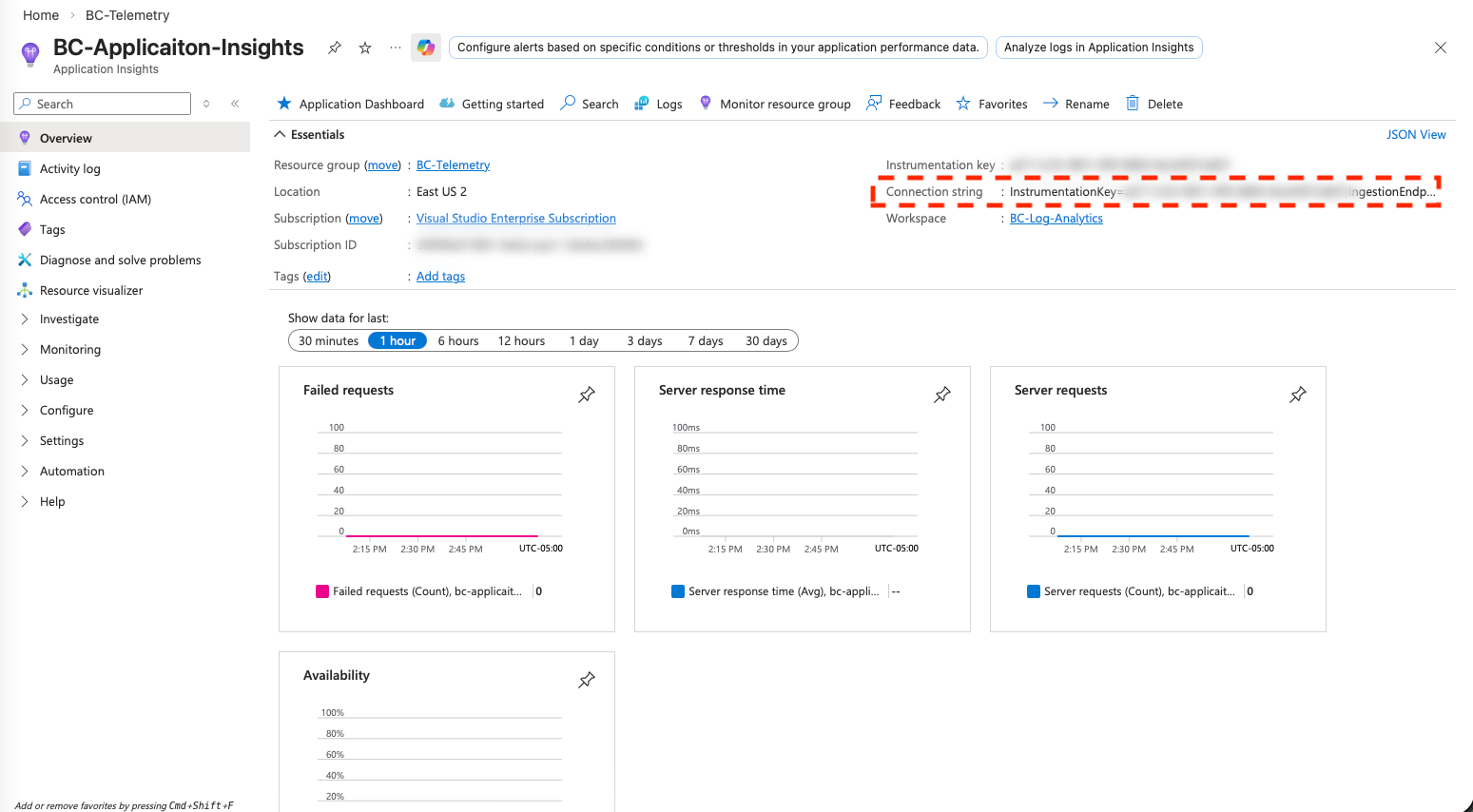Image resolution: width=1473 pixels, height=812 pixels.
Task: Pin the Server response time chart
Action: click(942, 395)
